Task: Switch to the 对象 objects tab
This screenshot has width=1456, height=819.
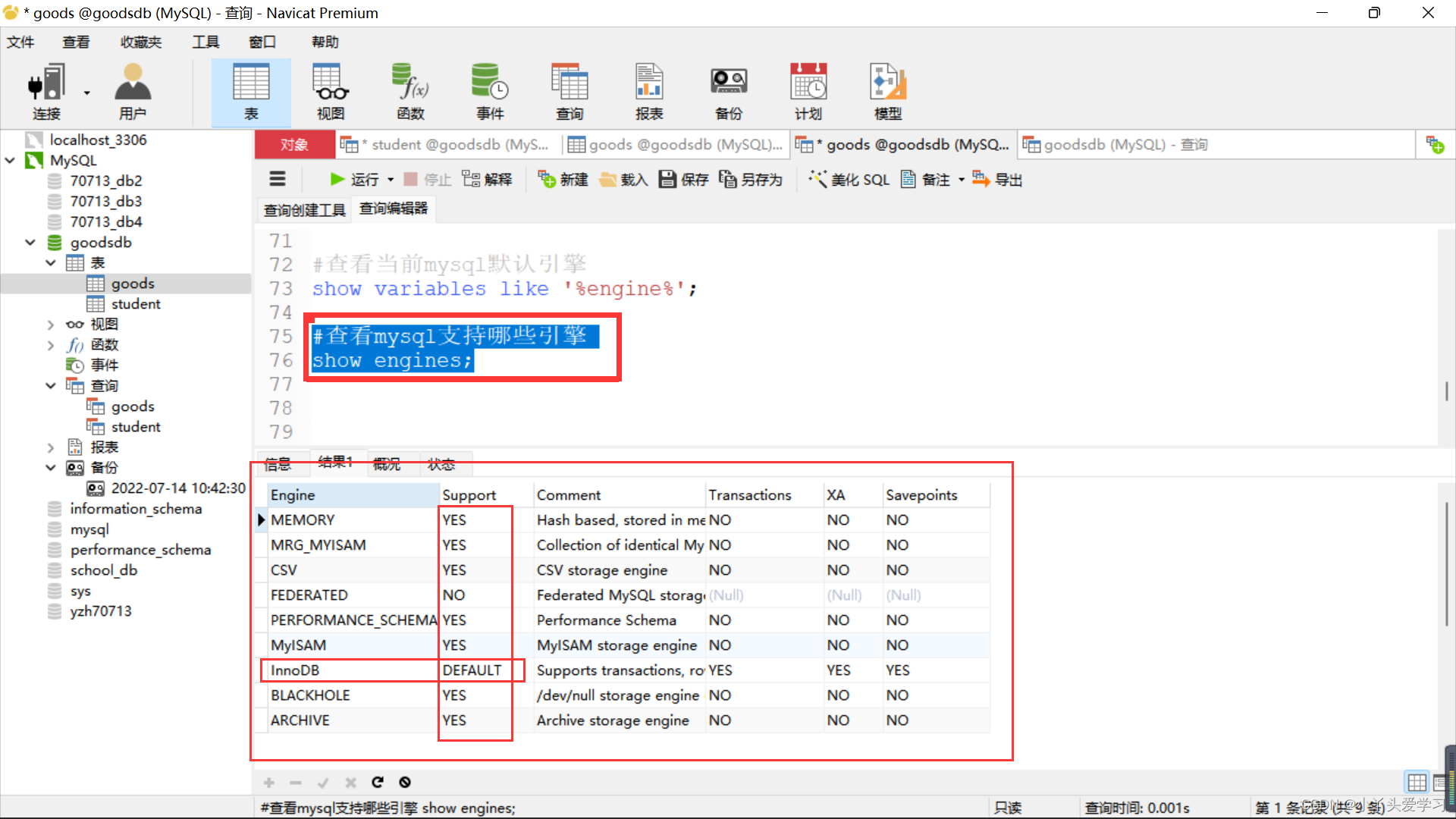Action: pyautogui.click(x=294, y=144)
